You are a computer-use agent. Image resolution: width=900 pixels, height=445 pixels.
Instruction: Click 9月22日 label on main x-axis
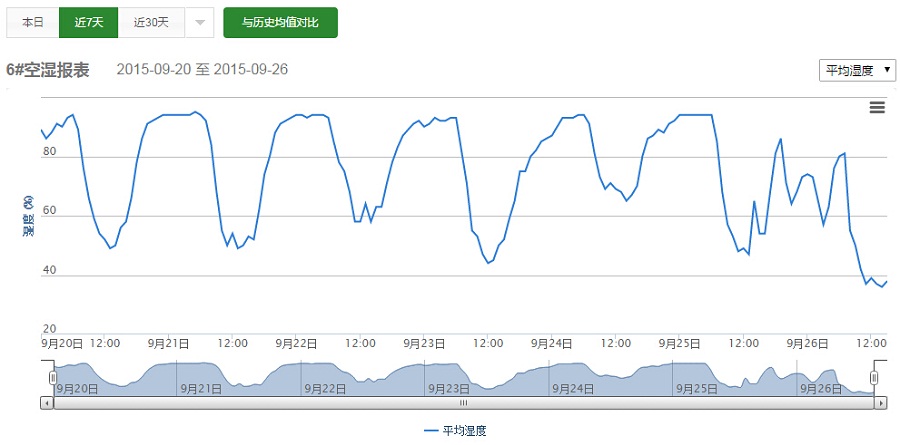[296, 343]
